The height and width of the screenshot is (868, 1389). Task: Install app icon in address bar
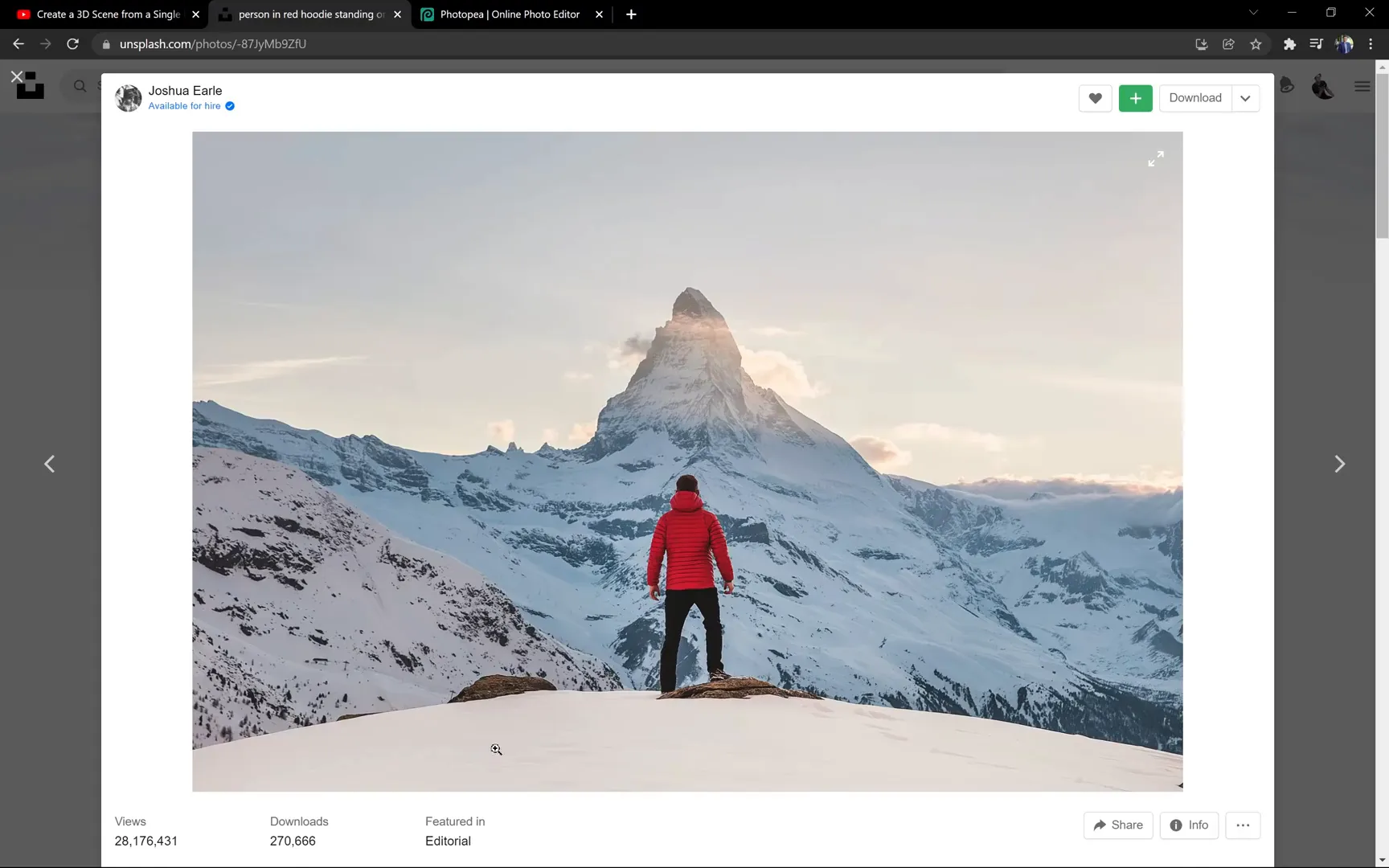1202,44
